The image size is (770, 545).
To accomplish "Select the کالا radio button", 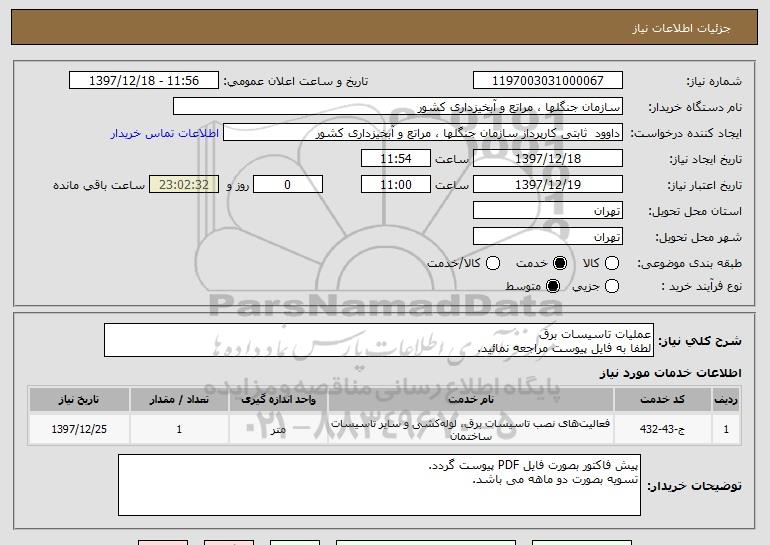I will pyautogui.click(x=612, y=263).
